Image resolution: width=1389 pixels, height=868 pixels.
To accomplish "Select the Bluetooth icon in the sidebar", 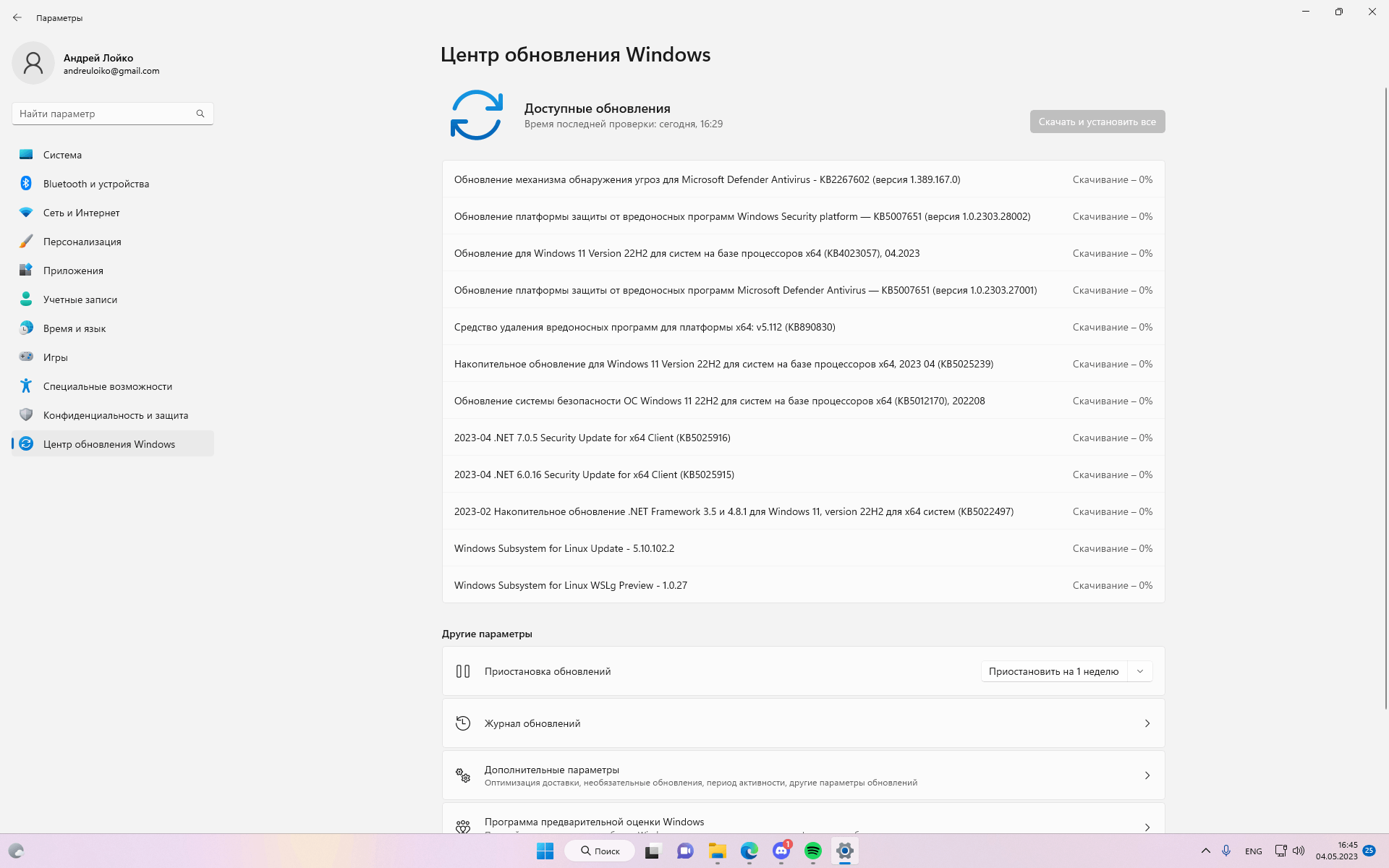I will [x=26, y=183].
